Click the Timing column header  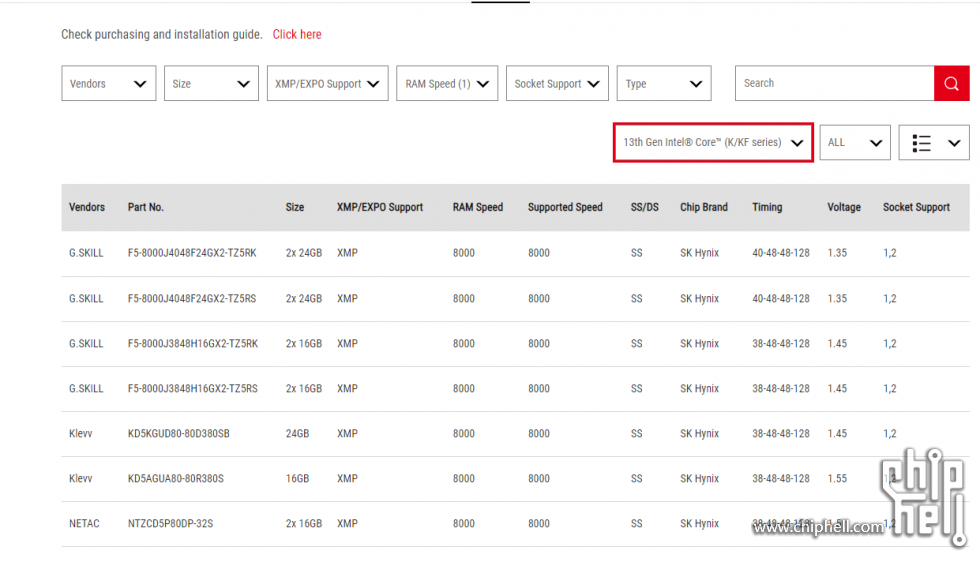[767, 207]
